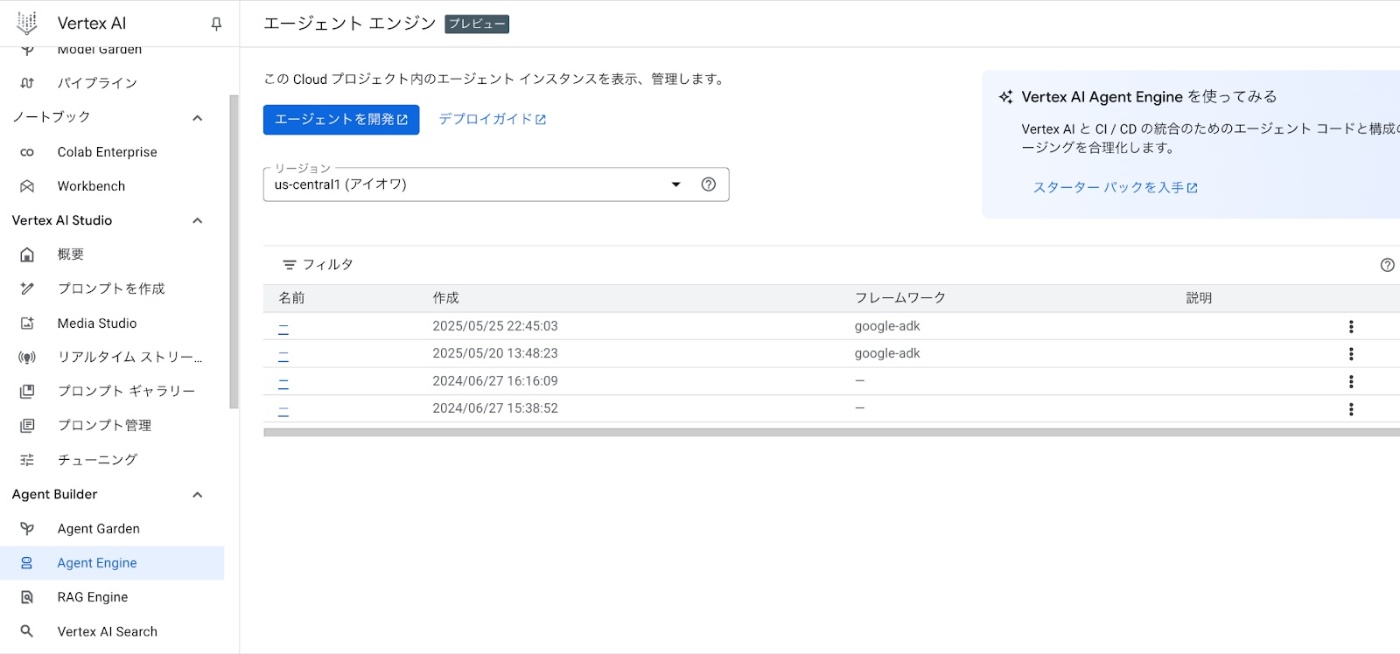Open Model Garden from the sidebar
This screenshot has height=654, width=1400.
coord(100,49)
